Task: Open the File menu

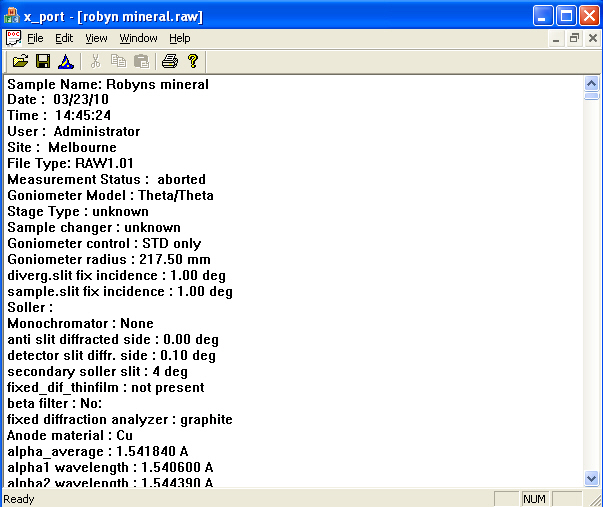Action: (35, 38)
